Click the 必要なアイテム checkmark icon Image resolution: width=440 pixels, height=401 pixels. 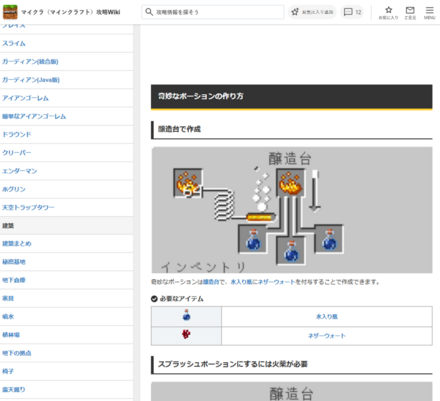(x=154, y=299)
